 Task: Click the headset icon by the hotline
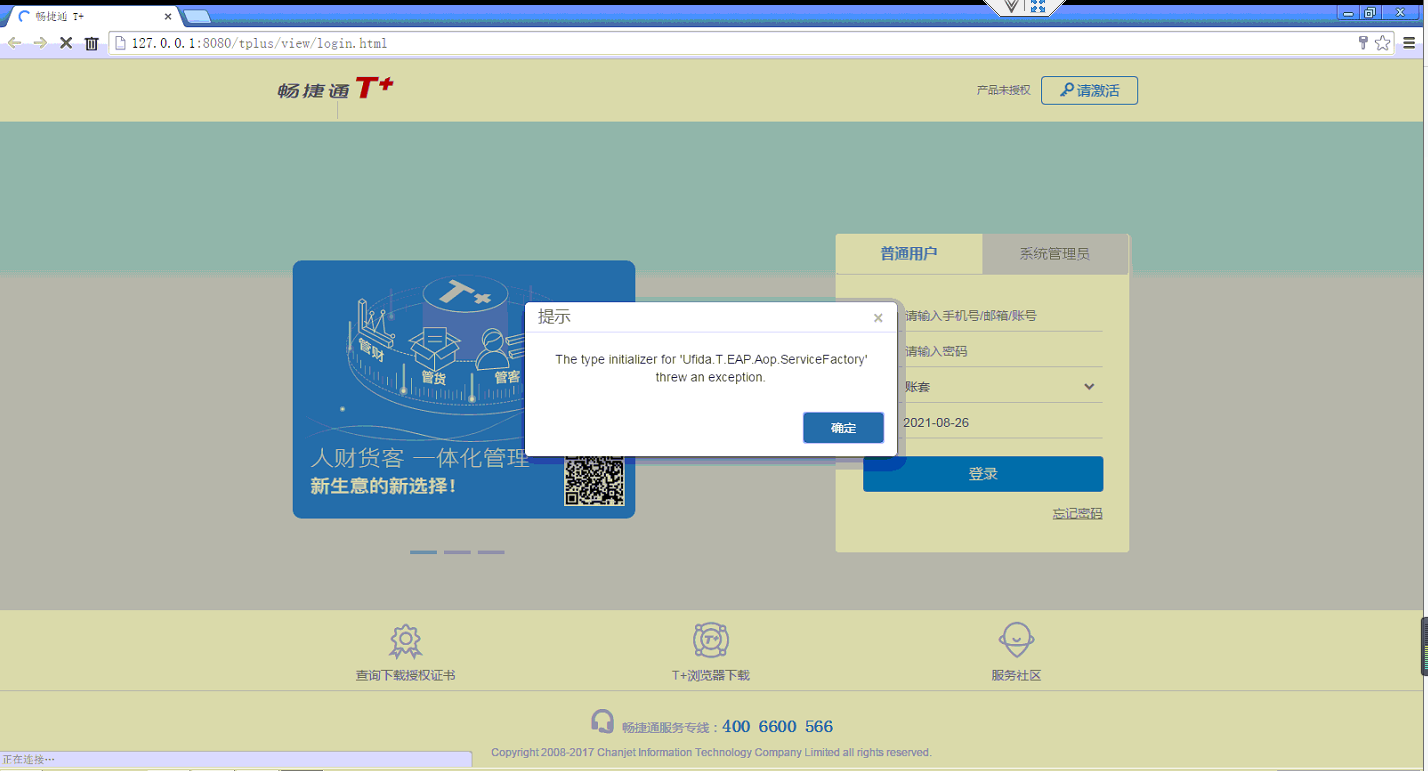[602, 722]
